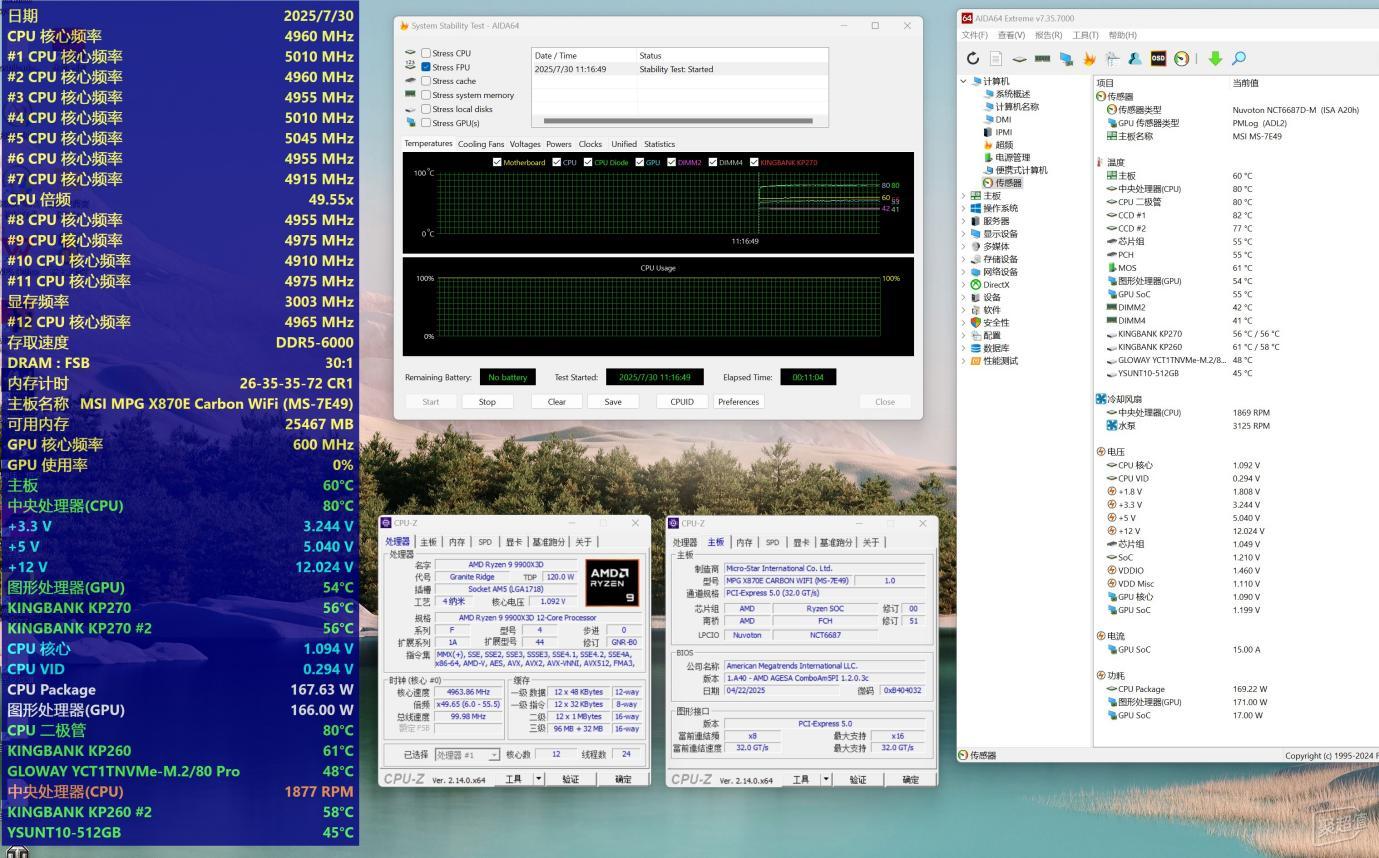The width and height of the screenshot is (1379, 858).
Task: Expand the 主板 tree node
Action: [x=964, y=196]
